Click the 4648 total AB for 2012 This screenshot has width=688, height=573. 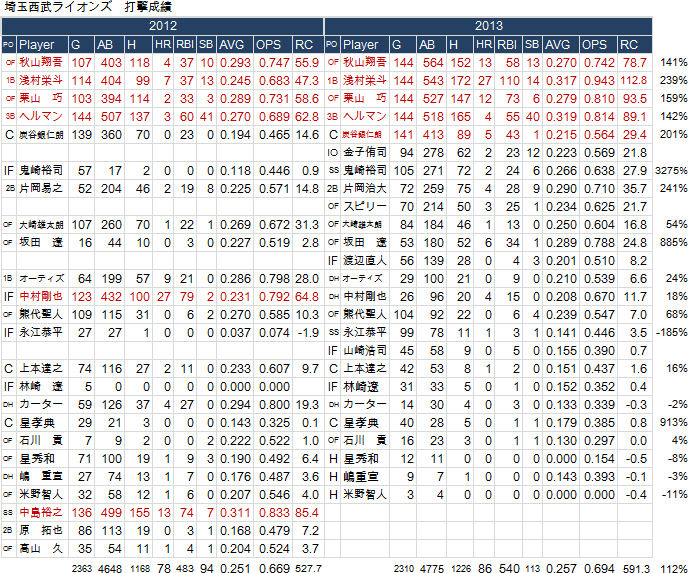click(x=110, y=569)
